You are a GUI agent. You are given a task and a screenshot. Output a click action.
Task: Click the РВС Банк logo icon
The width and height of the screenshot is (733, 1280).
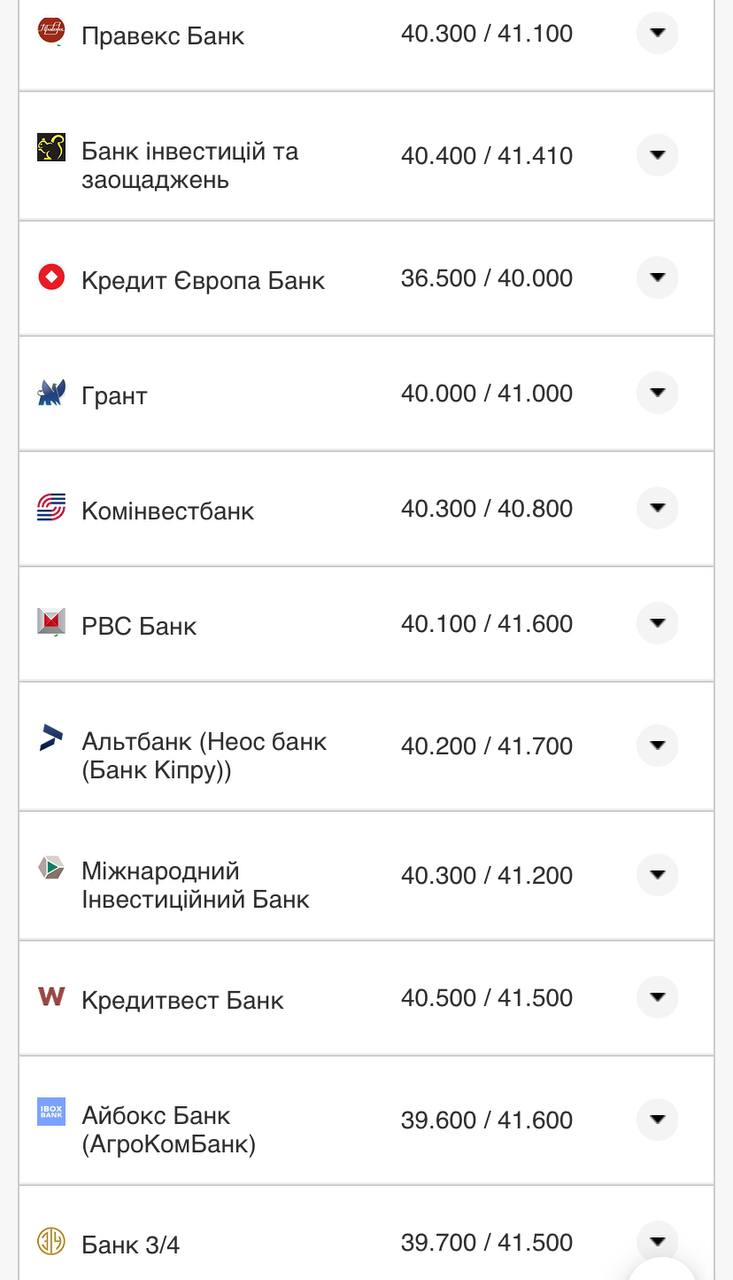tap(51, 622)
